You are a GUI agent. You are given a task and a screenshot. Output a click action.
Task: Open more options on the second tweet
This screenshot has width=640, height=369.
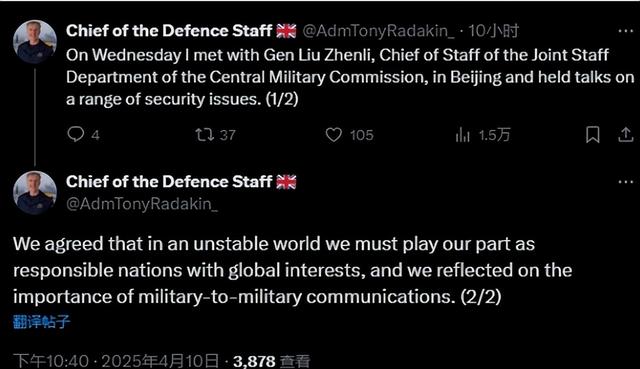(x=625, y=182)
